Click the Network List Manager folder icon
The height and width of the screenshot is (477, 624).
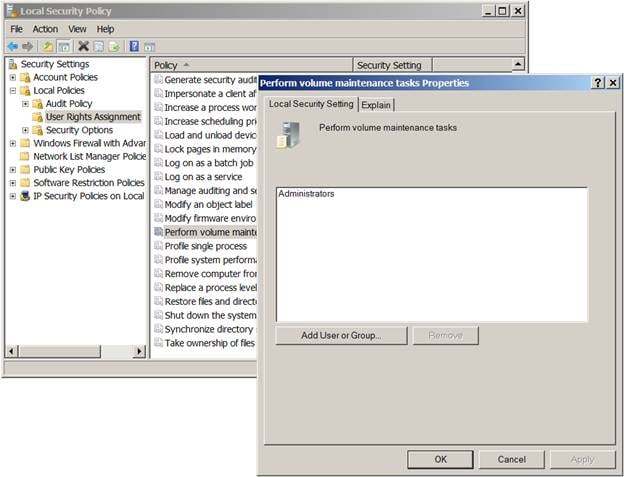point(25,156)
